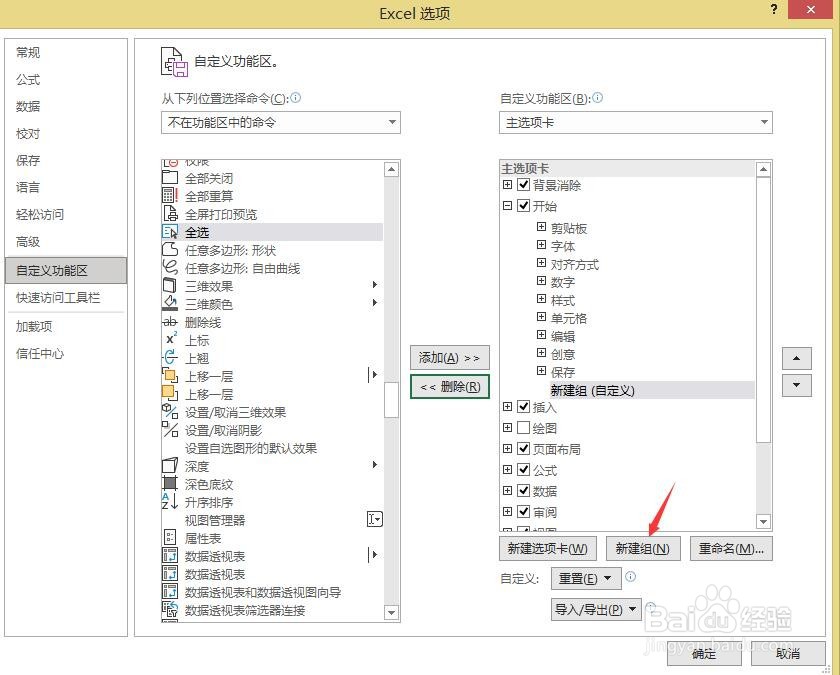The width and height of the screenshot is (840, 675).
Task: Collapse the 开始 tree node
Action: point(507,205)
